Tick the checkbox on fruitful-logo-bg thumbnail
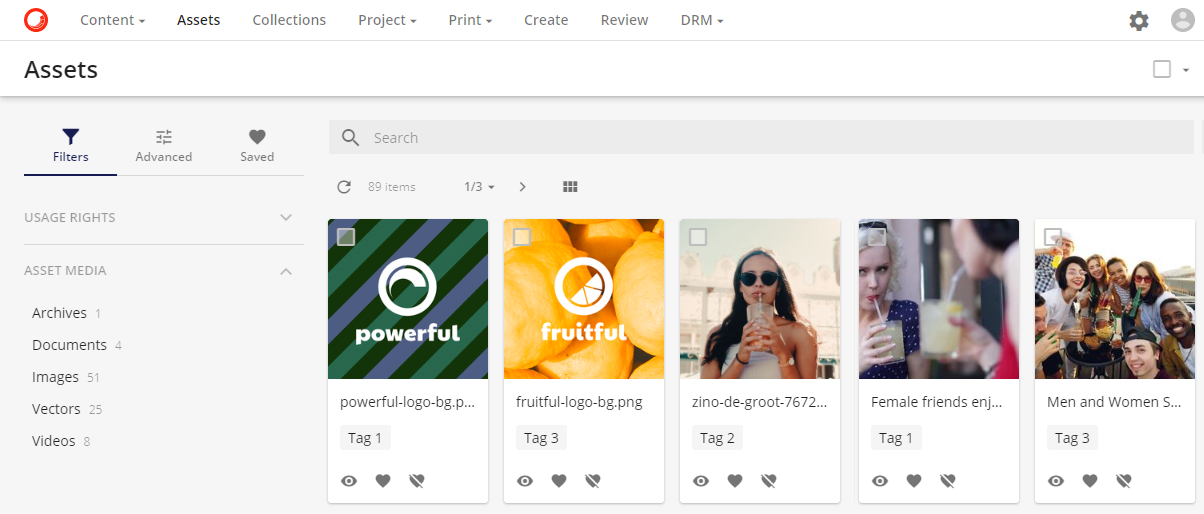Image resolution: width=1204 pixels, height=514 pixels. tap(522, 237)
